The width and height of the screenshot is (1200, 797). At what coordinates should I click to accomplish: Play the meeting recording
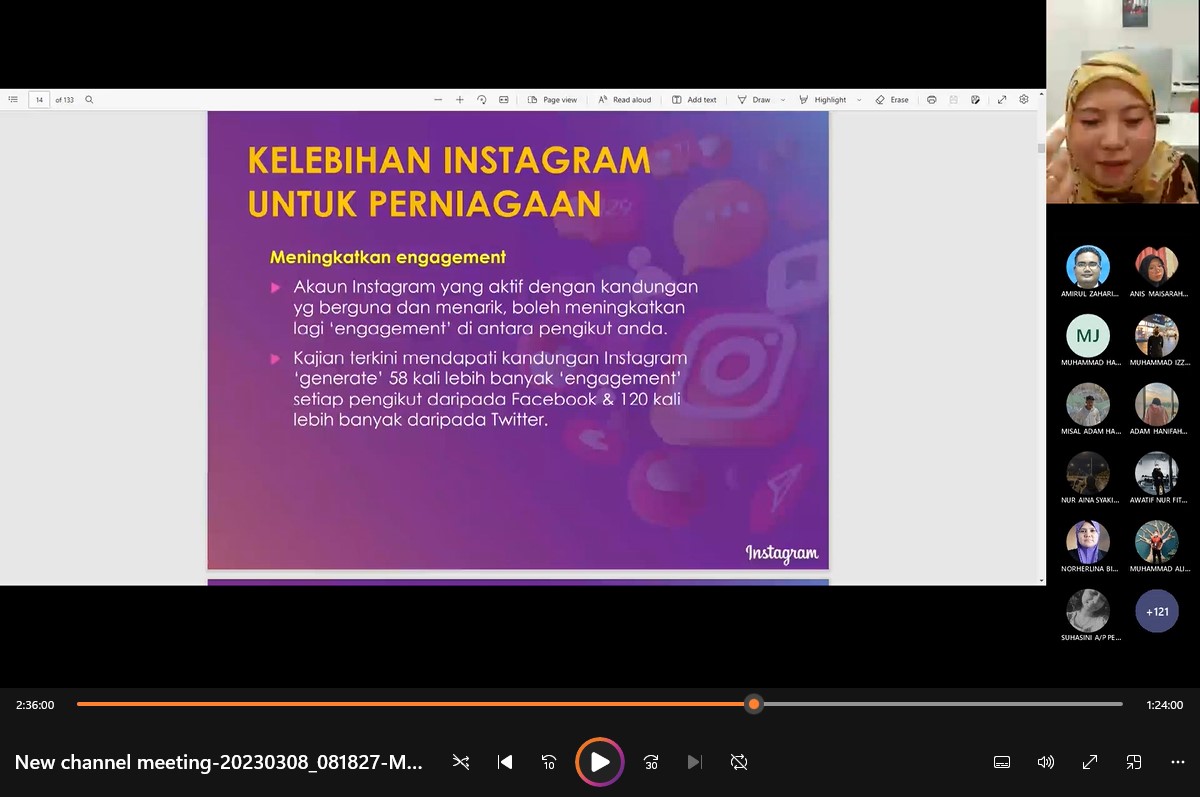(x=600, y=762)
